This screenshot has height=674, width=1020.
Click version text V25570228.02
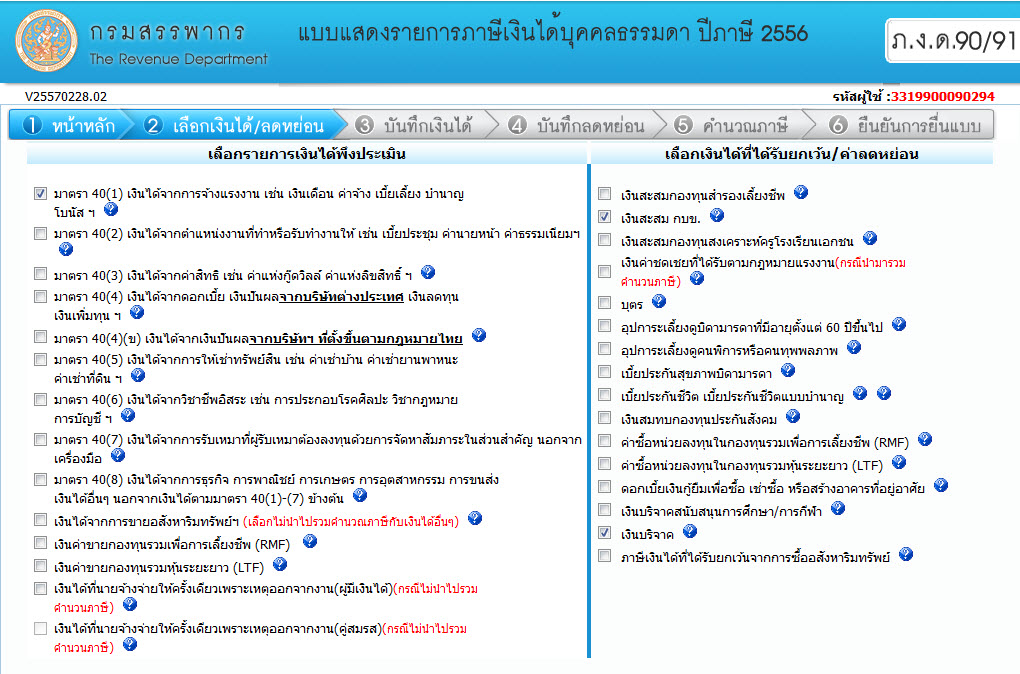[66, 97]
